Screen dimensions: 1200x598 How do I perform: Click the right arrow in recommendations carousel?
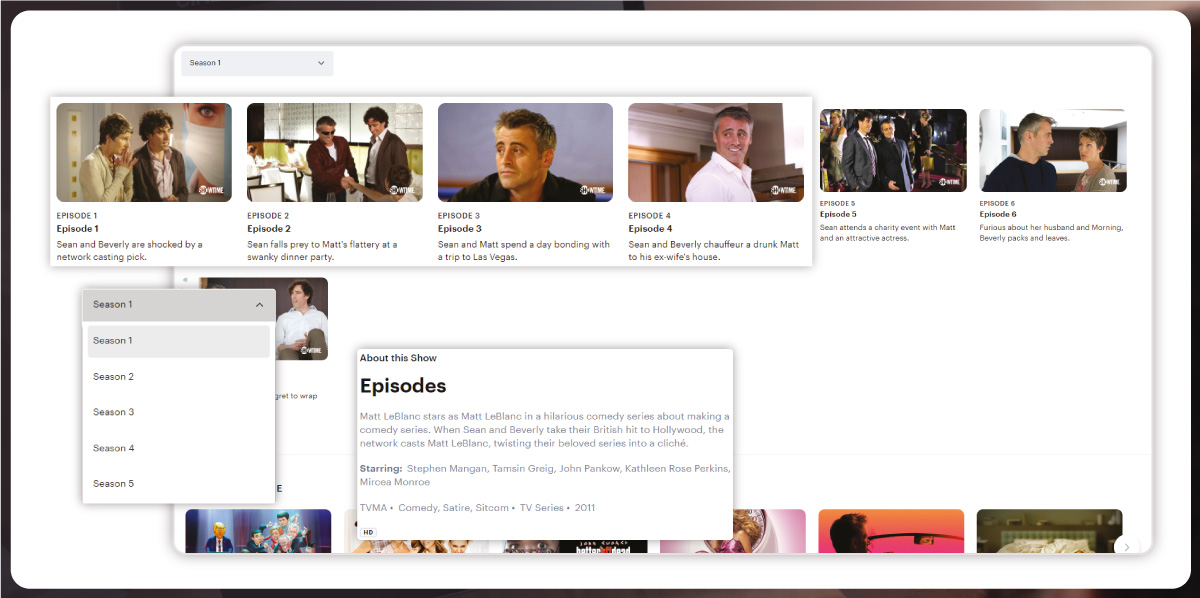(1127, 547)
